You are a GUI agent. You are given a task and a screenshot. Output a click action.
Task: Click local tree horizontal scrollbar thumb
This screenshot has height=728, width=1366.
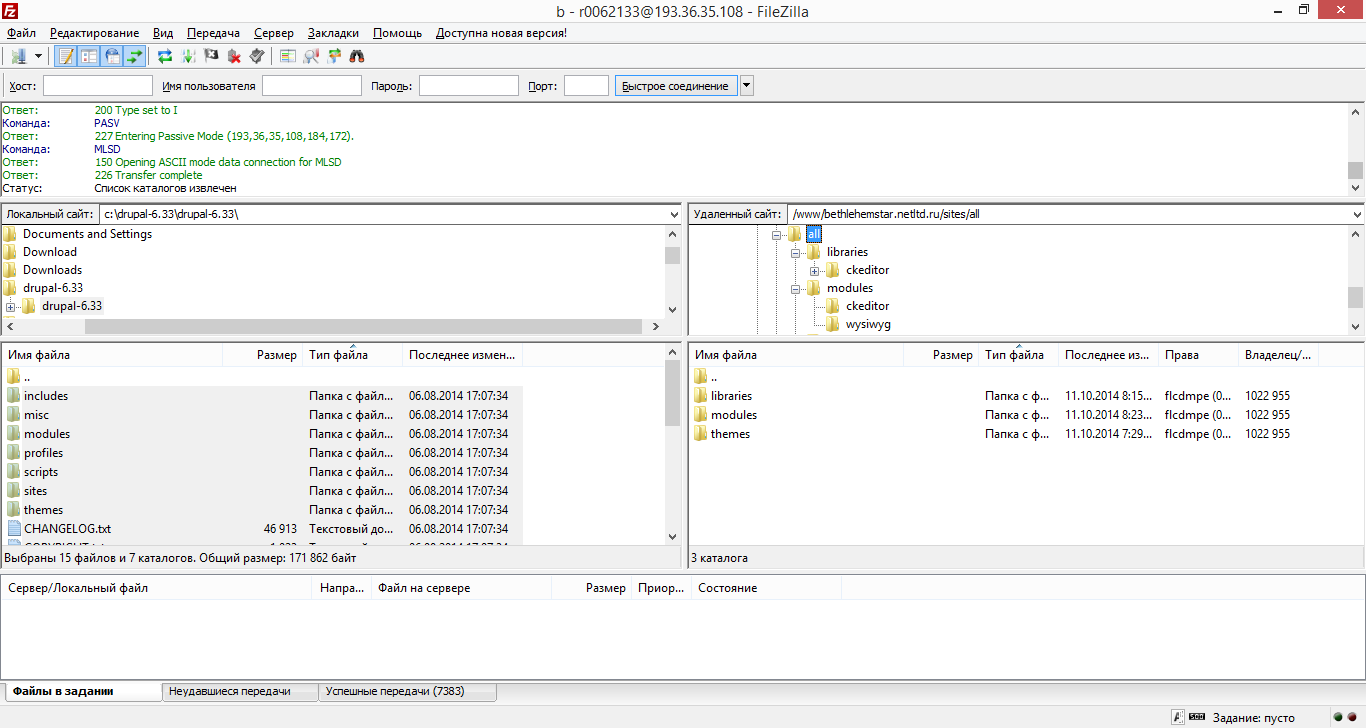pyautogui.click(x=363, y=326)
